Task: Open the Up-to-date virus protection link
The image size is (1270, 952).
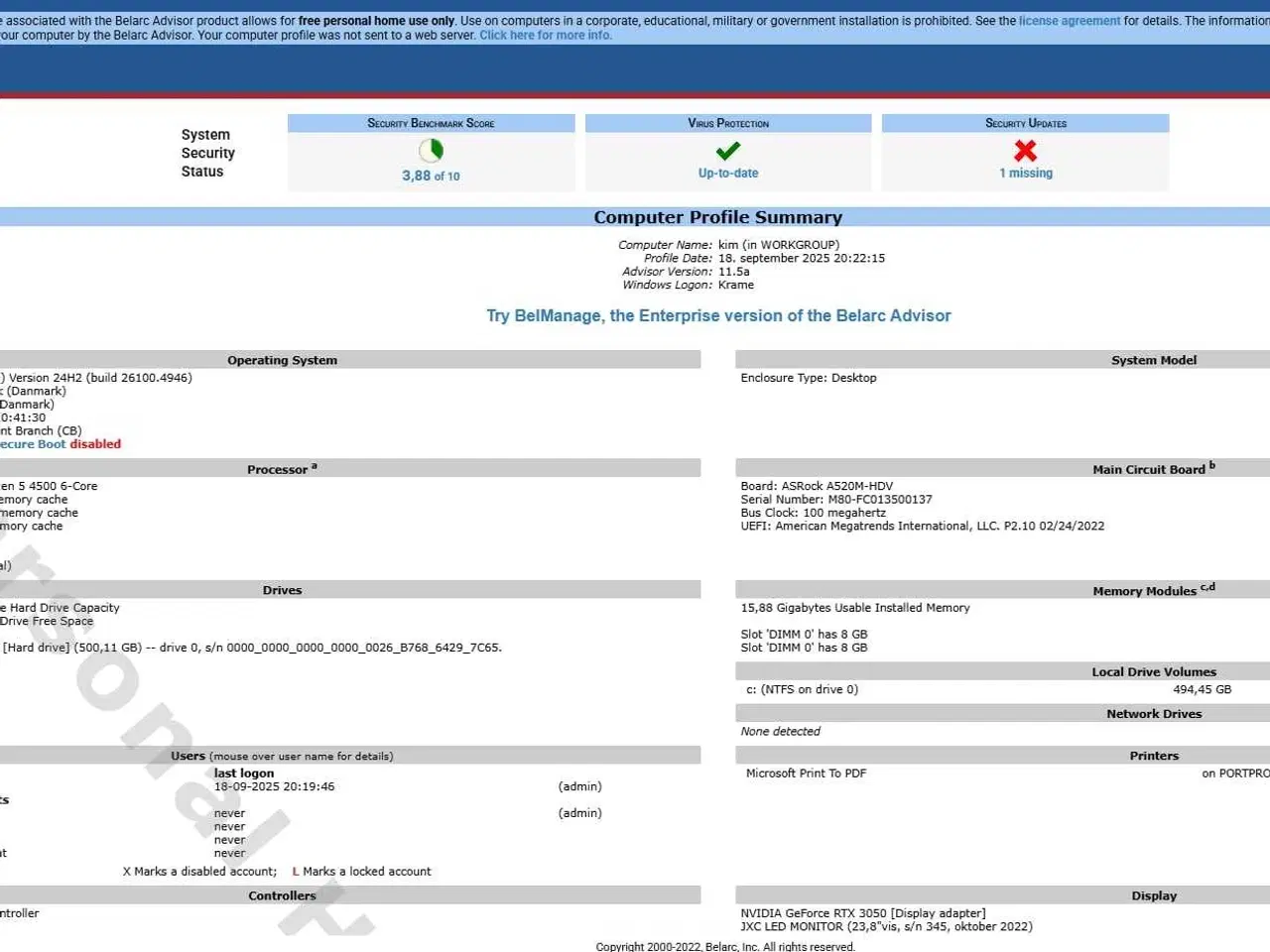Action: pyautogui.click(x=728, y=173)
